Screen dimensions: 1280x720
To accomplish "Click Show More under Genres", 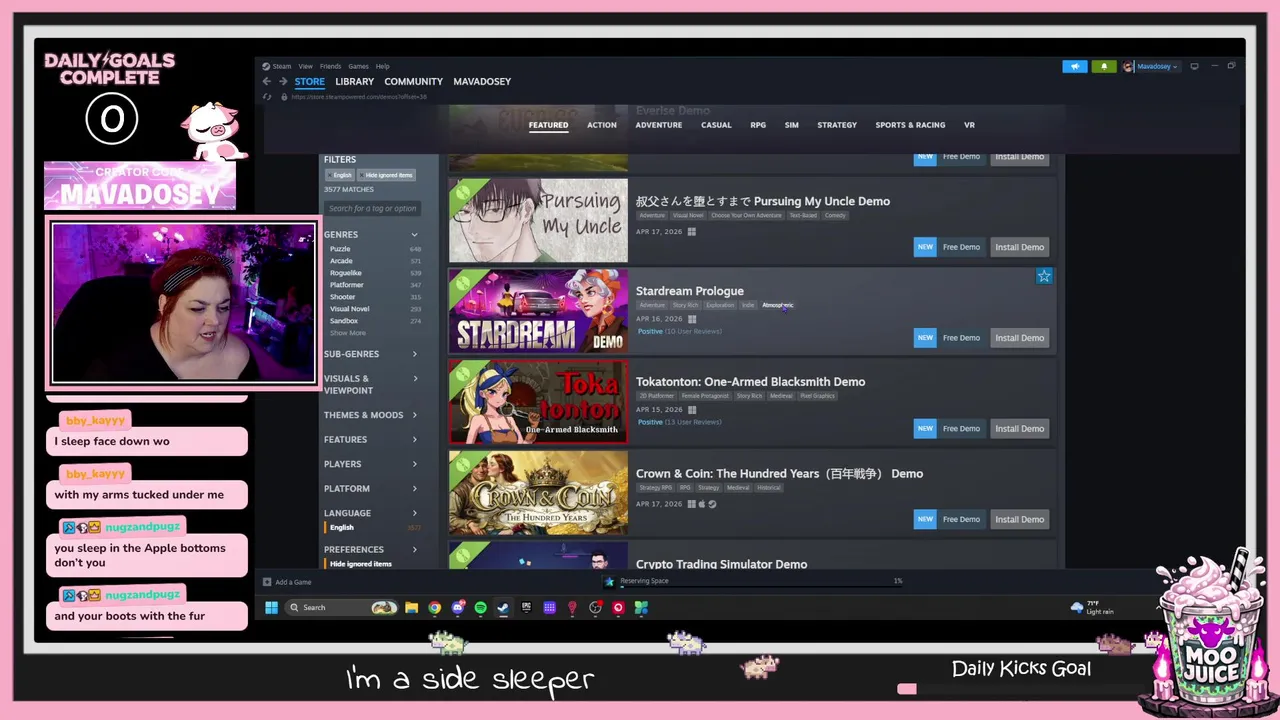I will [348, 333].
